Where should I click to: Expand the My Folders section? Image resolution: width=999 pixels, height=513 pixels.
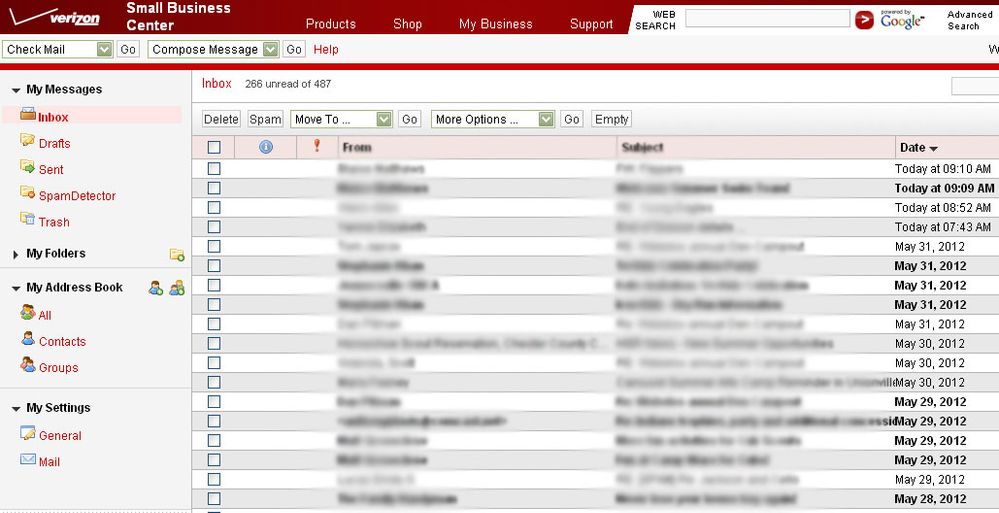(16, 254)
